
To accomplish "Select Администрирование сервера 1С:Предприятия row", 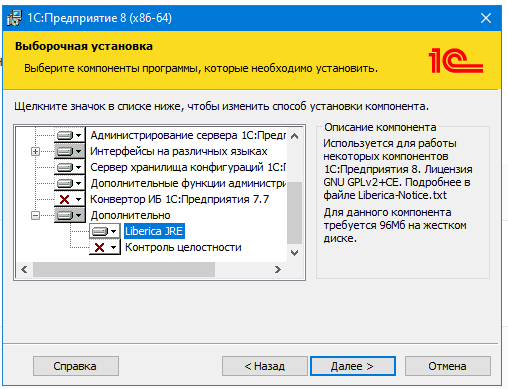I will pyautogui.click(x=188, y=136).
